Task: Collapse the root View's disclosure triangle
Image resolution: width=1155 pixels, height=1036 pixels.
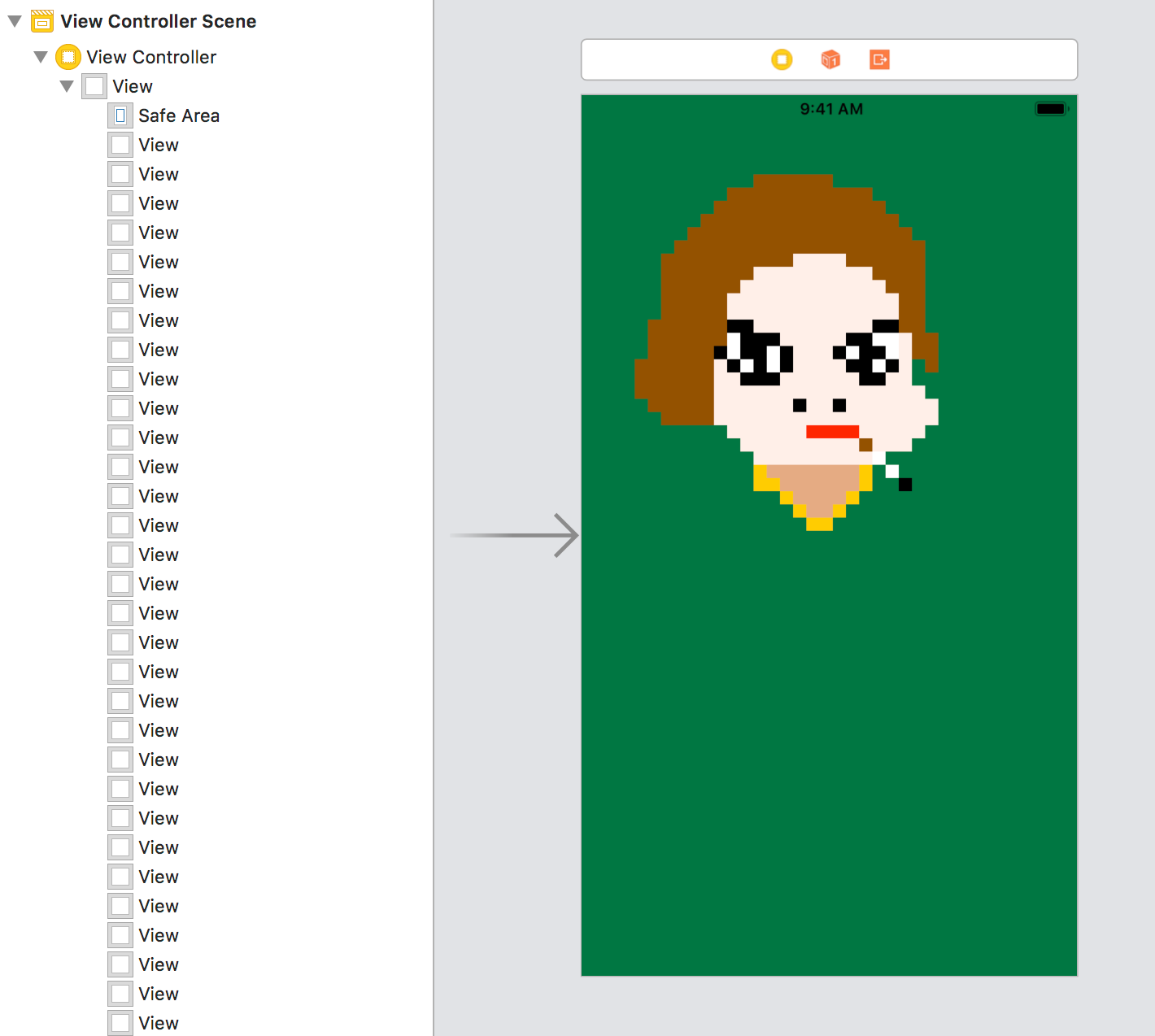Action: coord(67,86)
